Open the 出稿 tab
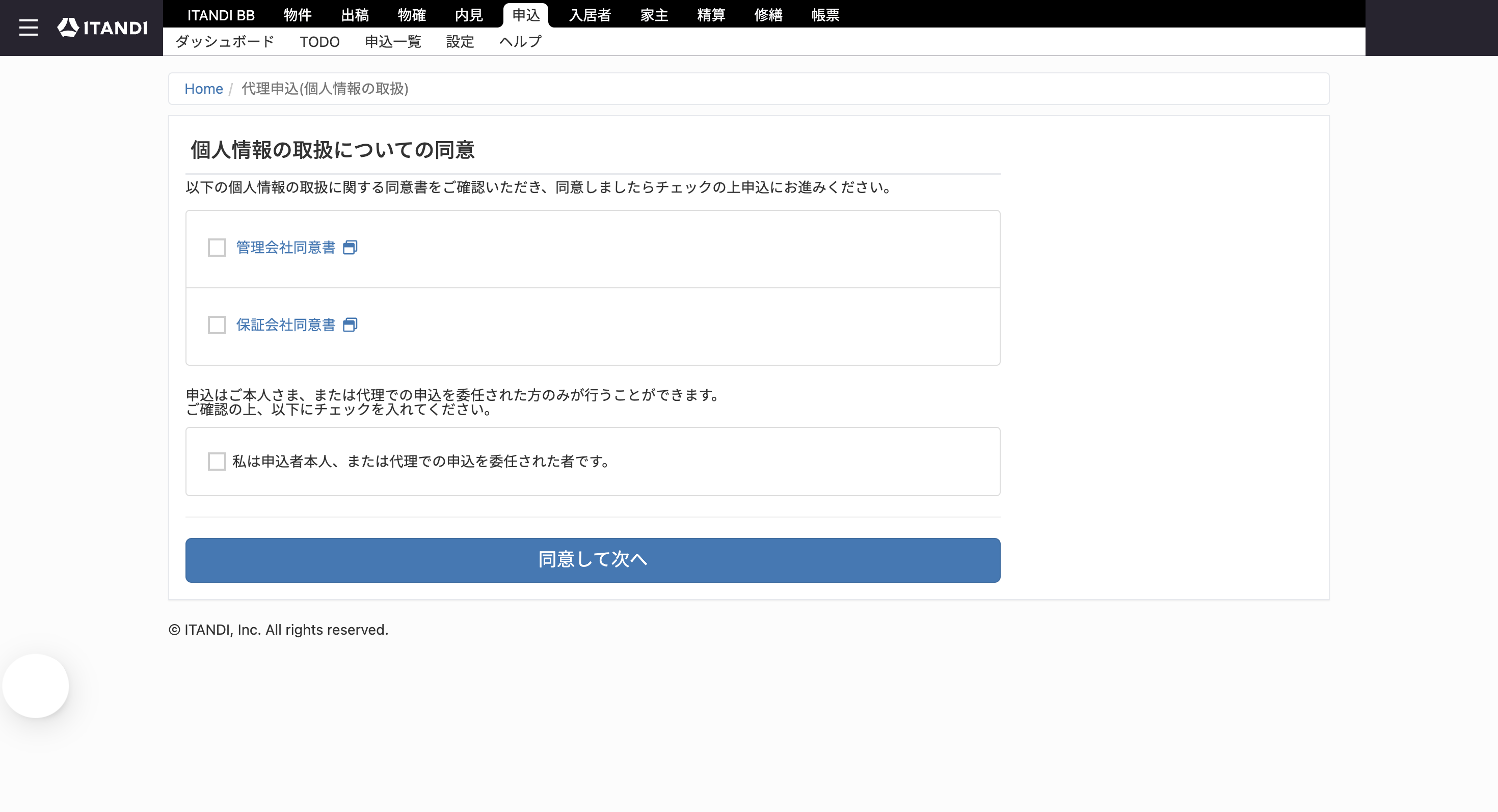1498x812 pixels. pos(355,15)
